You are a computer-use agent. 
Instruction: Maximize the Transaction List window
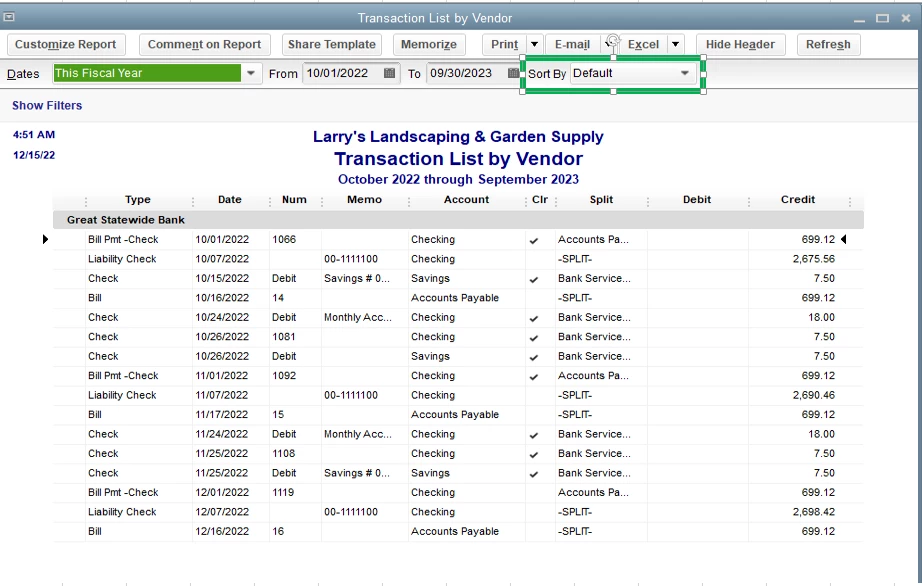(882, 18)
